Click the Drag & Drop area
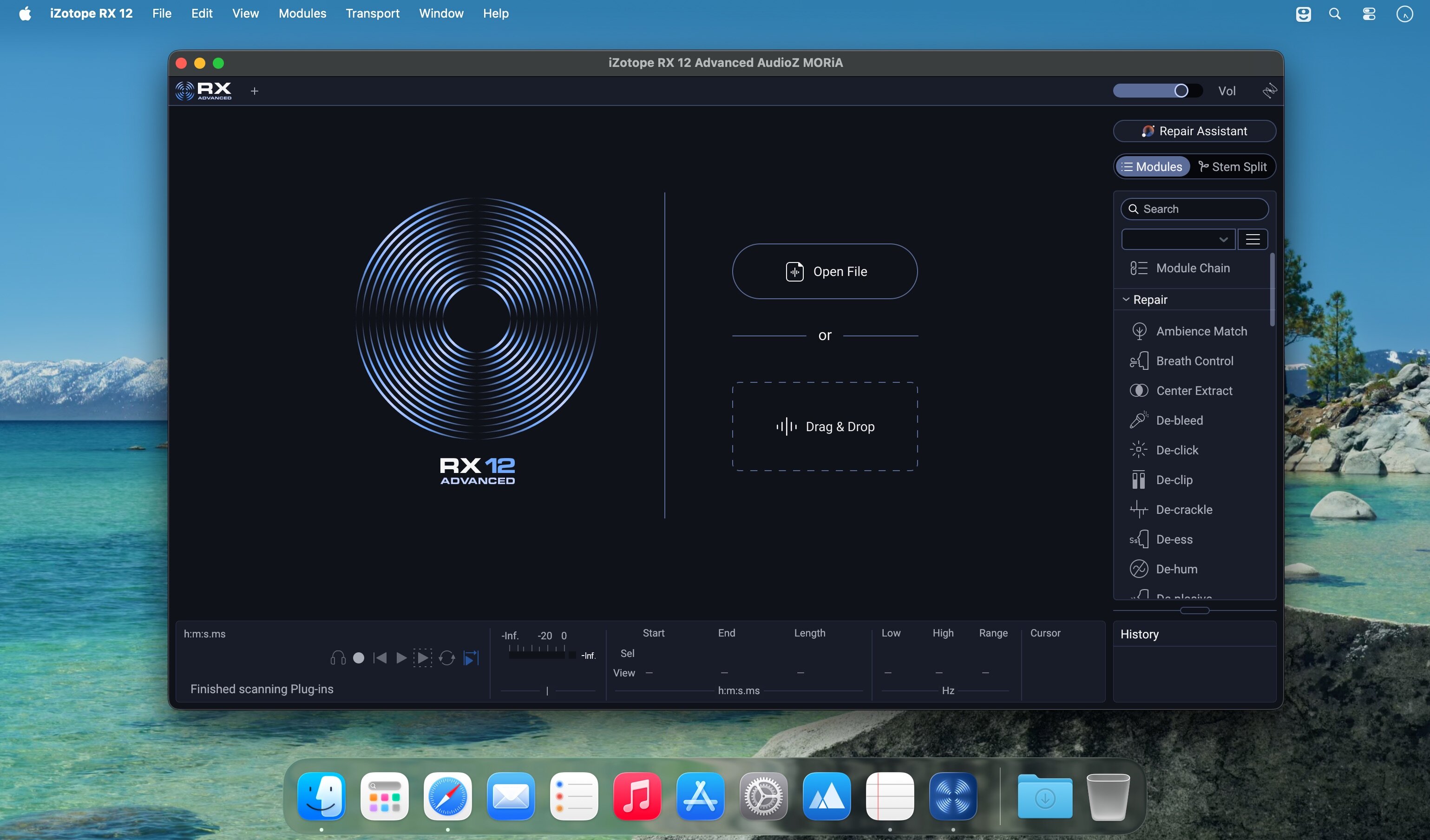Image resolution: width=1430 pixels, height=840 pixels. 825,426
